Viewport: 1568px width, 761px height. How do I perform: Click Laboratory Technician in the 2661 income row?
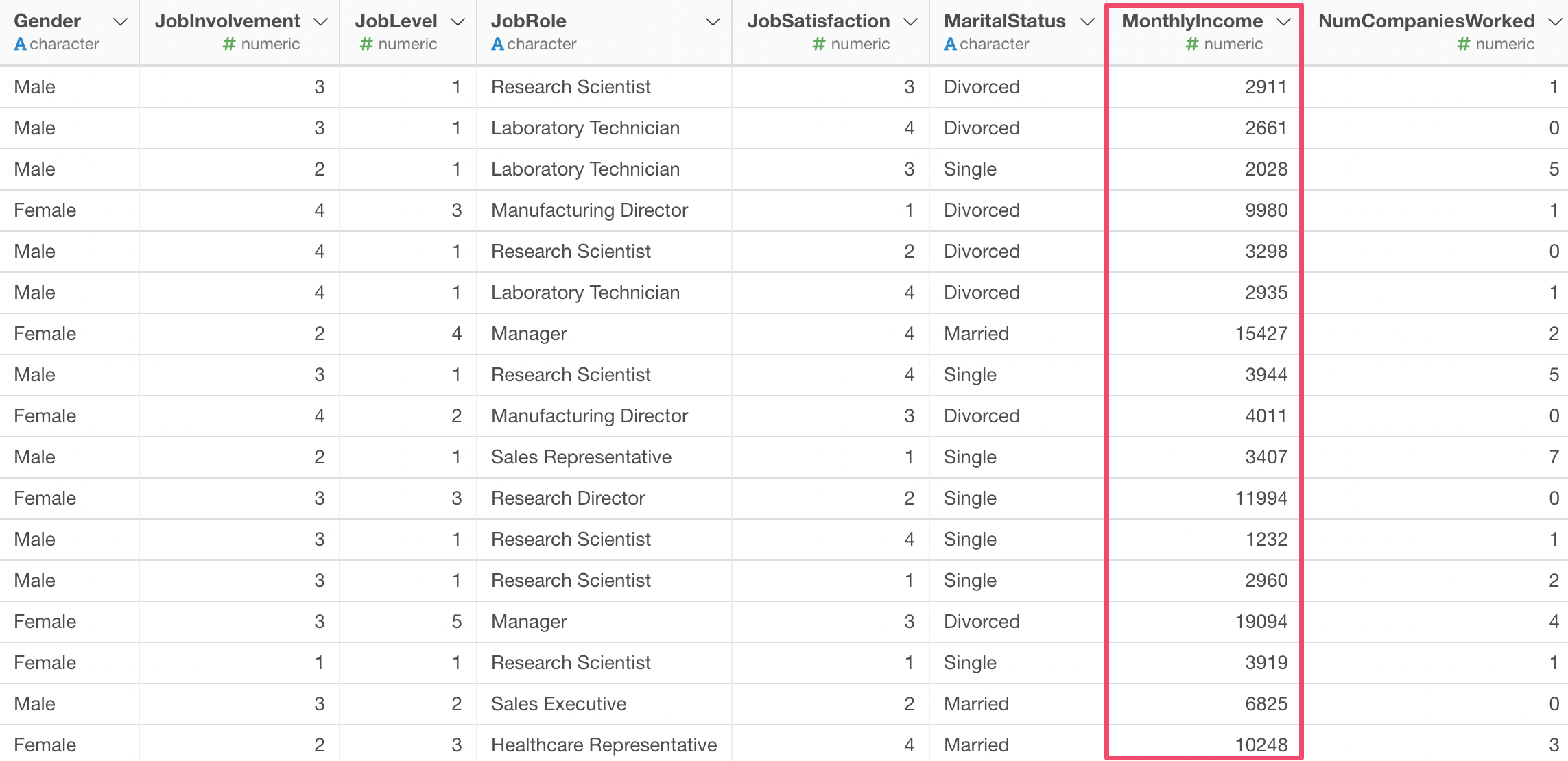tap(585, 128)
